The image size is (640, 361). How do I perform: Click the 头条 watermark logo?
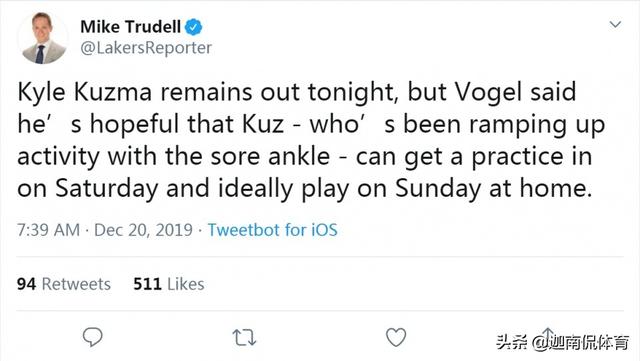(511, 342)
